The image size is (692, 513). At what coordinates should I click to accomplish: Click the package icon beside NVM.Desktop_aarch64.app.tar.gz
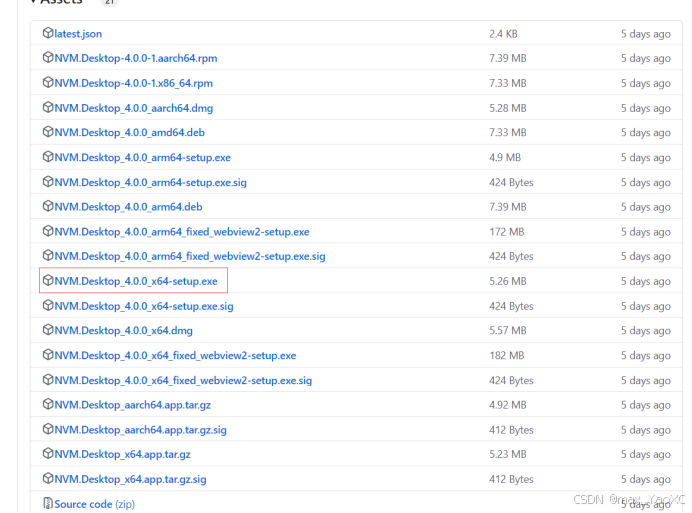(x=48, y=404)
